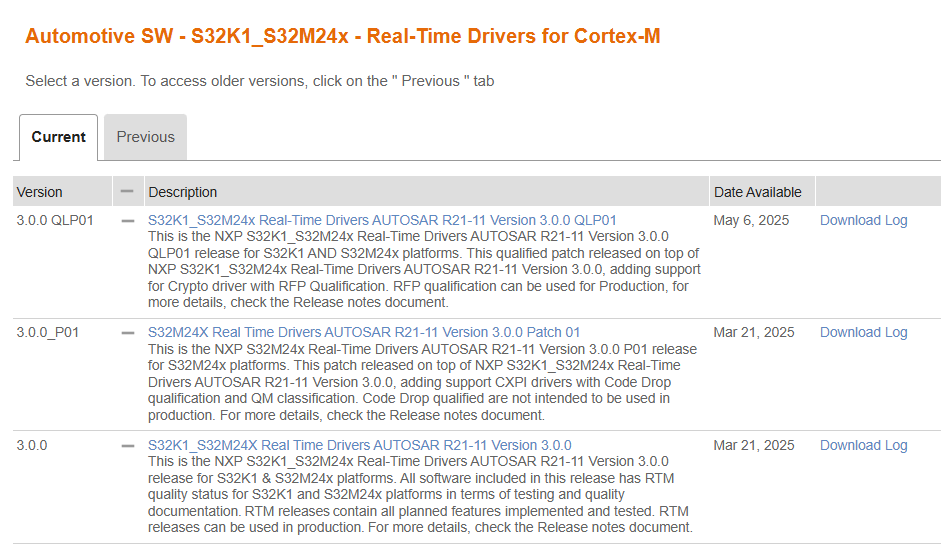Select the May 6, 2025 date cell
Image resolution: width=945 pixels, height=544 pixels.
pyautogui.click(x=752, y=220)
